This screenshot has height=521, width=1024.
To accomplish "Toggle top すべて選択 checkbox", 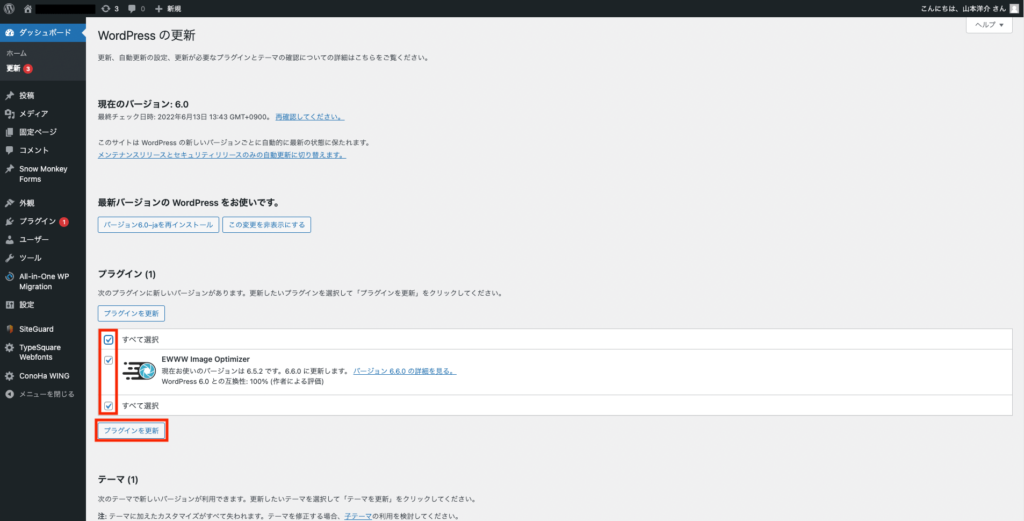I will tap(108, 339).
